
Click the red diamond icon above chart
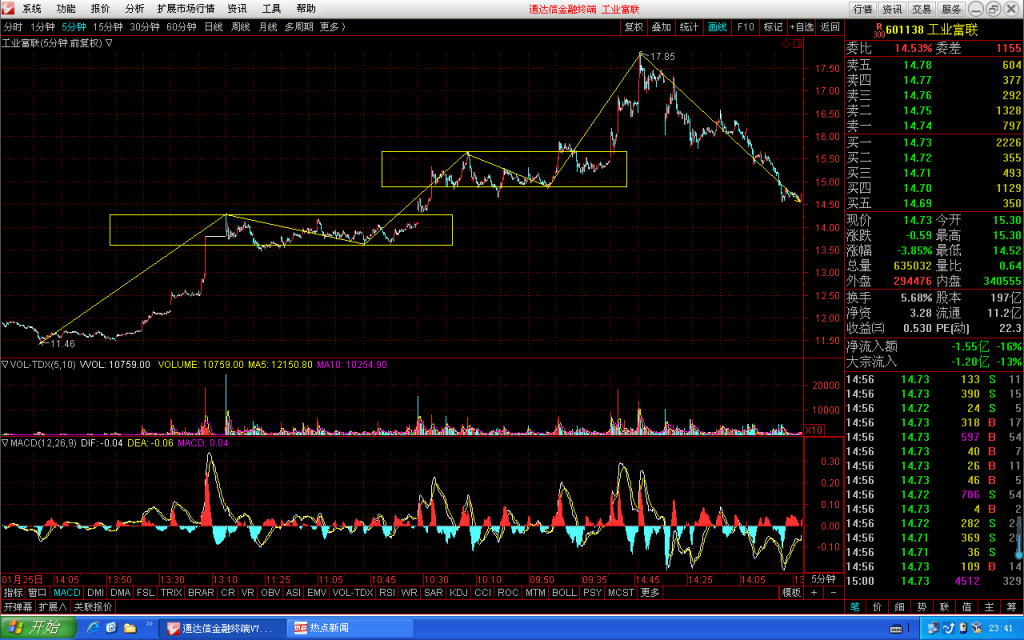pyautogui.click(x=786, y=44)
